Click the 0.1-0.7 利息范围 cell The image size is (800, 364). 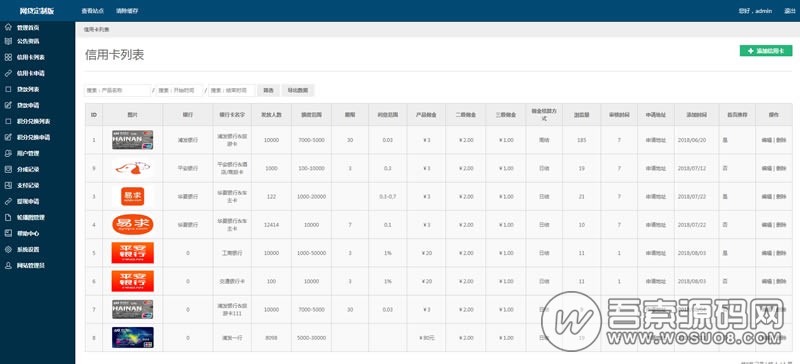point(388,197)
